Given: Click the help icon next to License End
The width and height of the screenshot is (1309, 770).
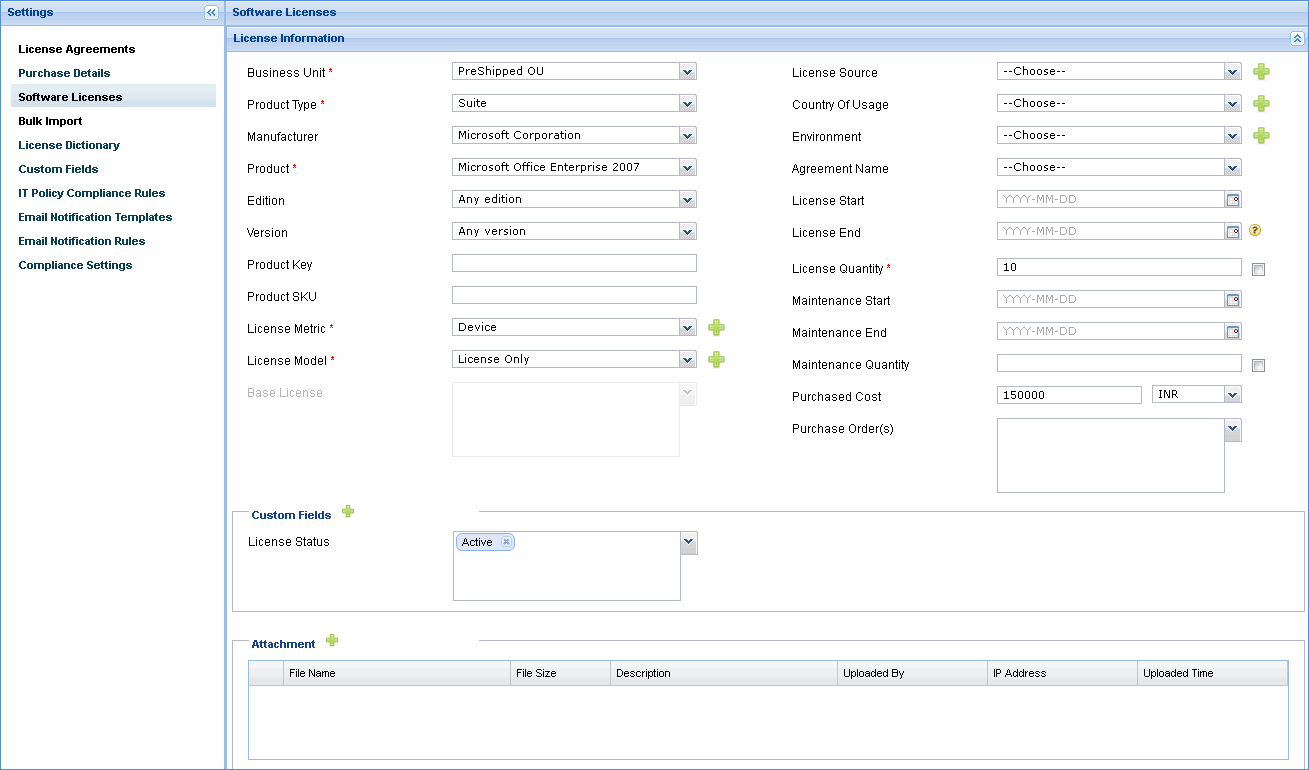Looking at the screenshot, I should [x=1255, y=231].
